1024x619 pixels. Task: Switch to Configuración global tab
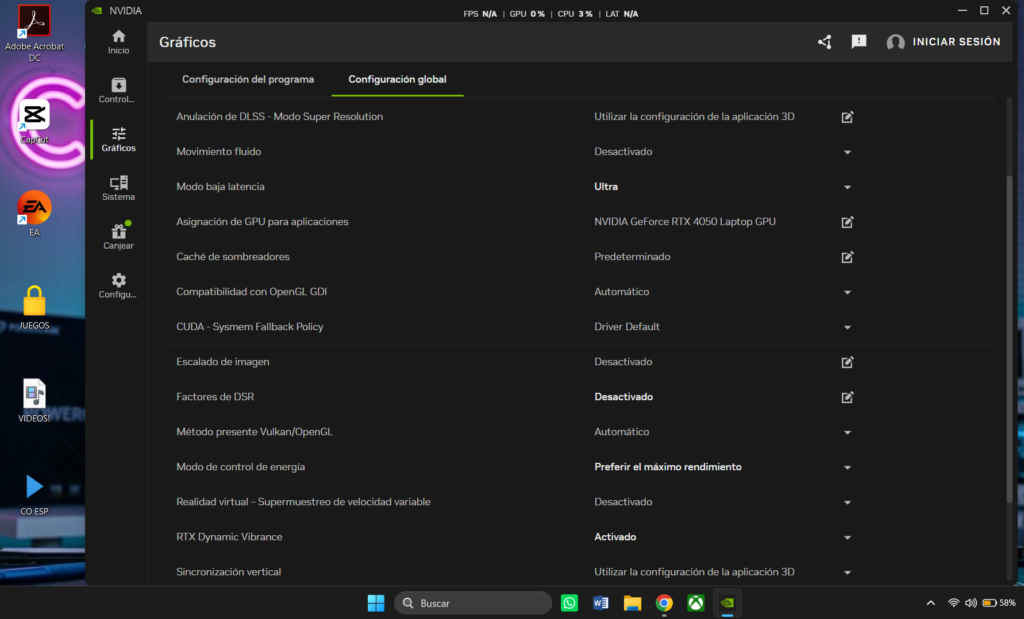click(x=397, y=79)
